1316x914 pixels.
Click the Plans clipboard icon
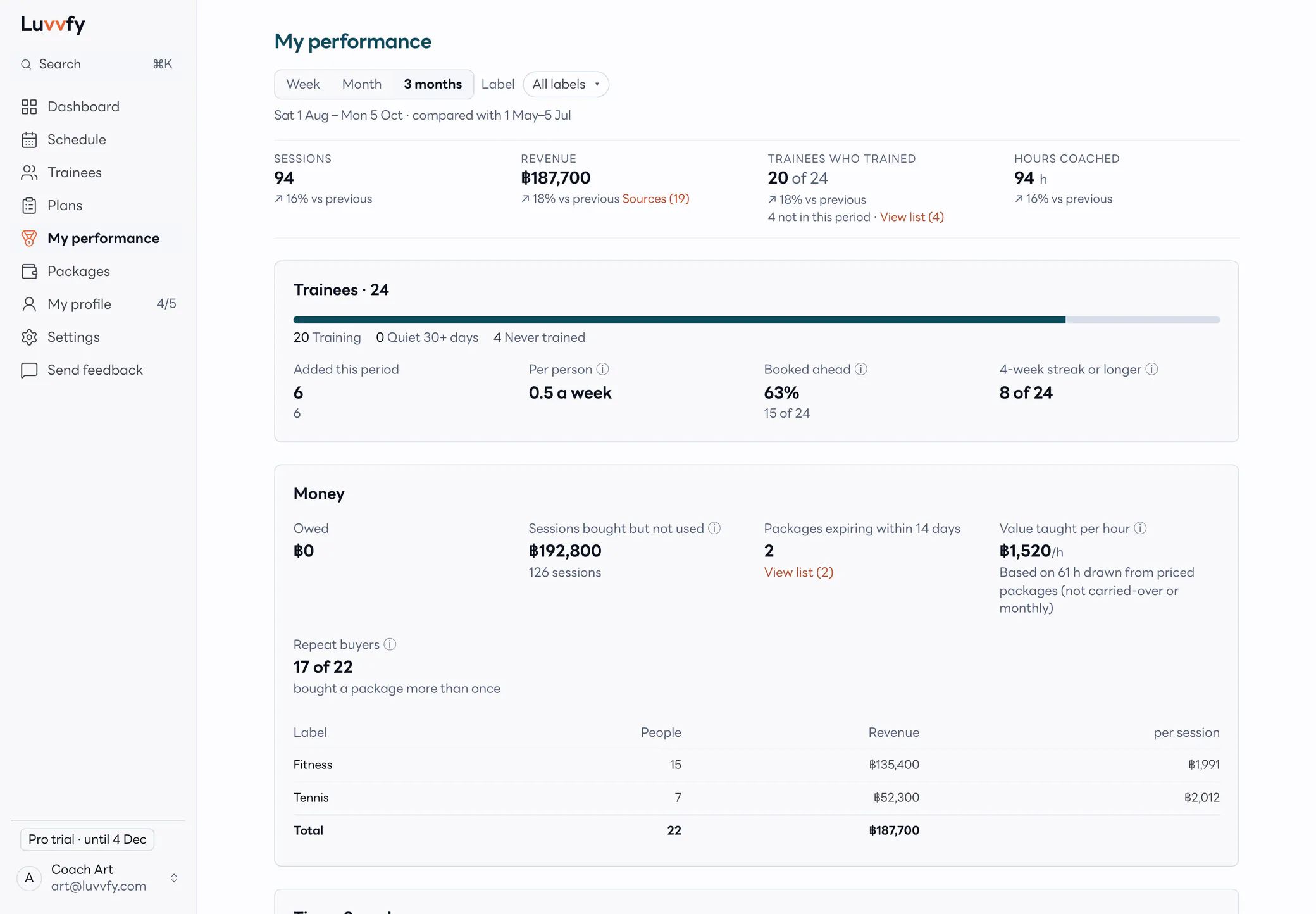29,206
